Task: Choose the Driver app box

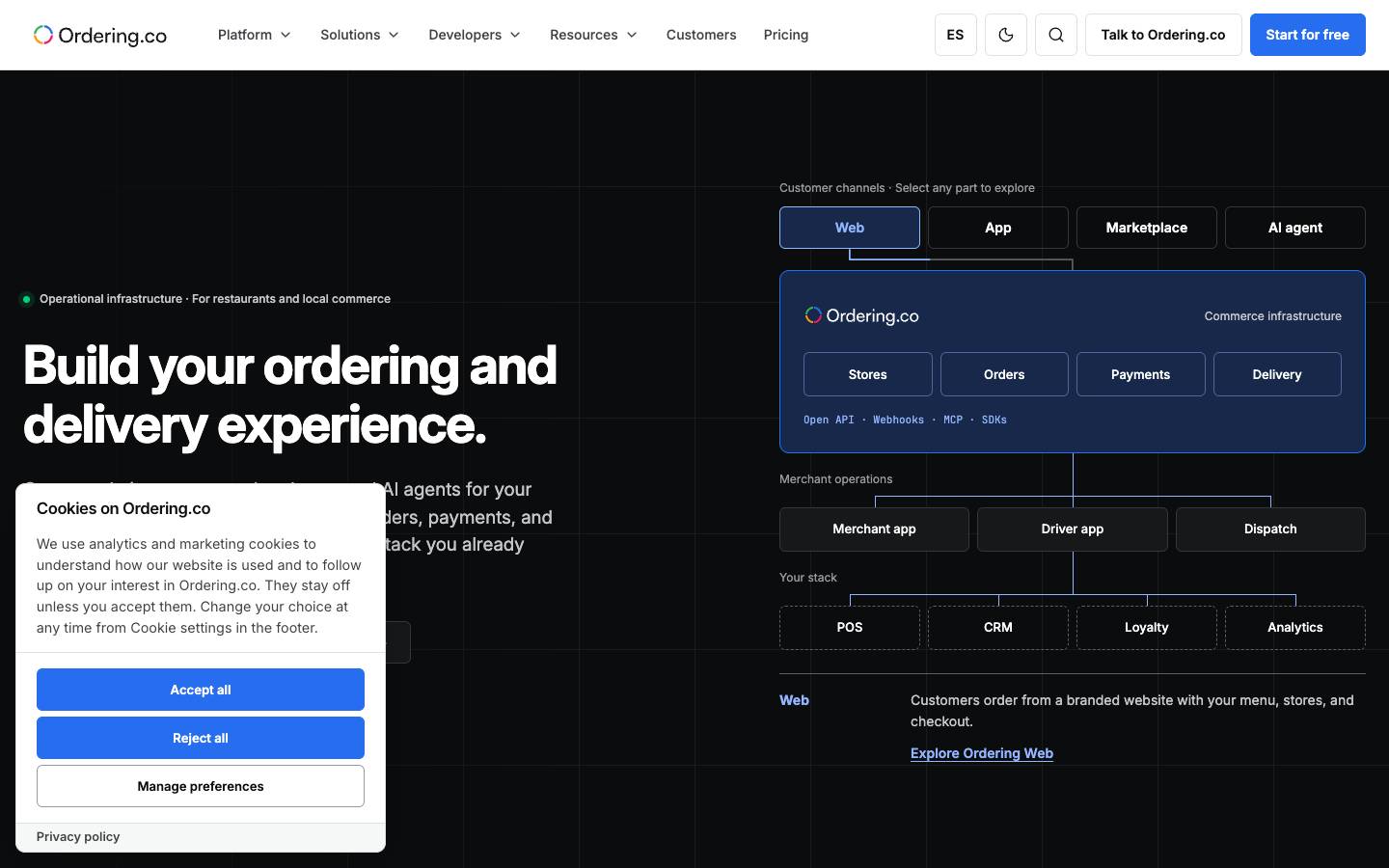Action: coord(1073,529)
